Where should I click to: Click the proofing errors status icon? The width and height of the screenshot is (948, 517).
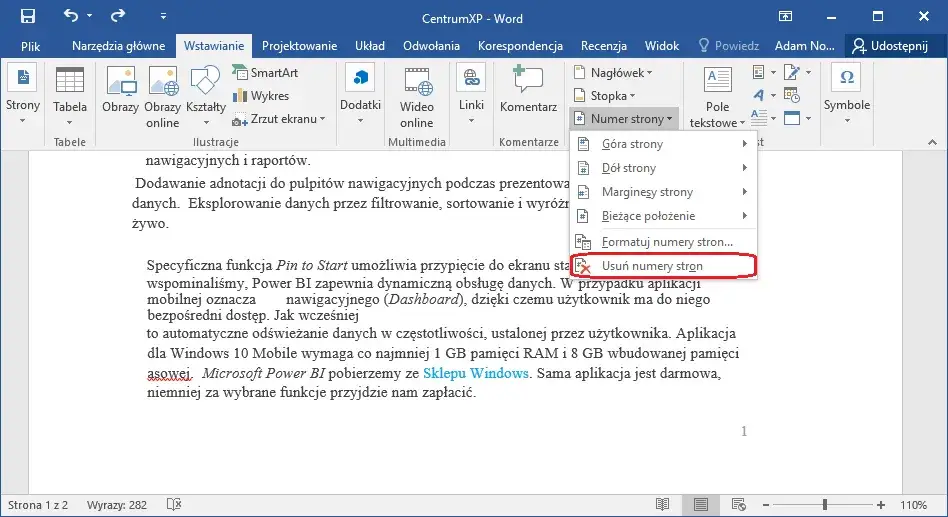[174, 504]
